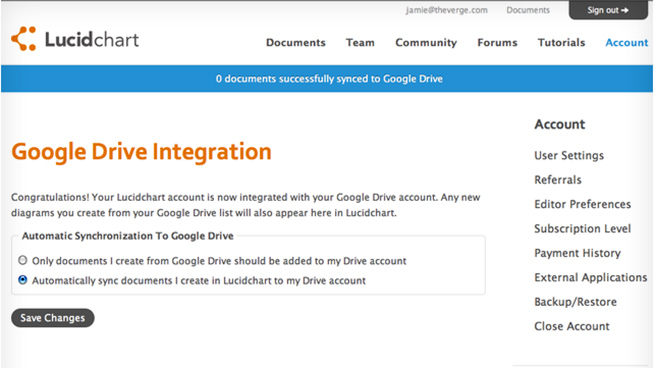Click Close Account in sidebar
The image size is (655, 368).
(x=571, y=326)
